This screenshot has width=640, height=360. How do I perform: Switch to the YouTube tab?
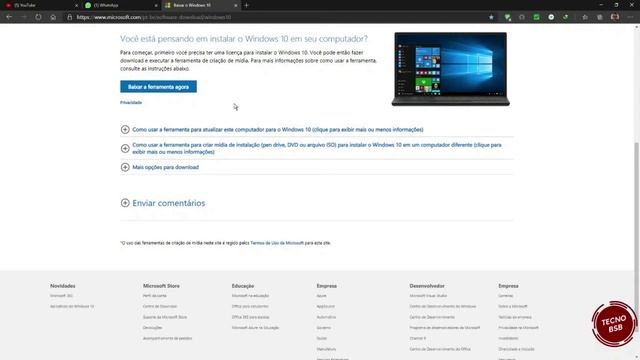(40, 5)
